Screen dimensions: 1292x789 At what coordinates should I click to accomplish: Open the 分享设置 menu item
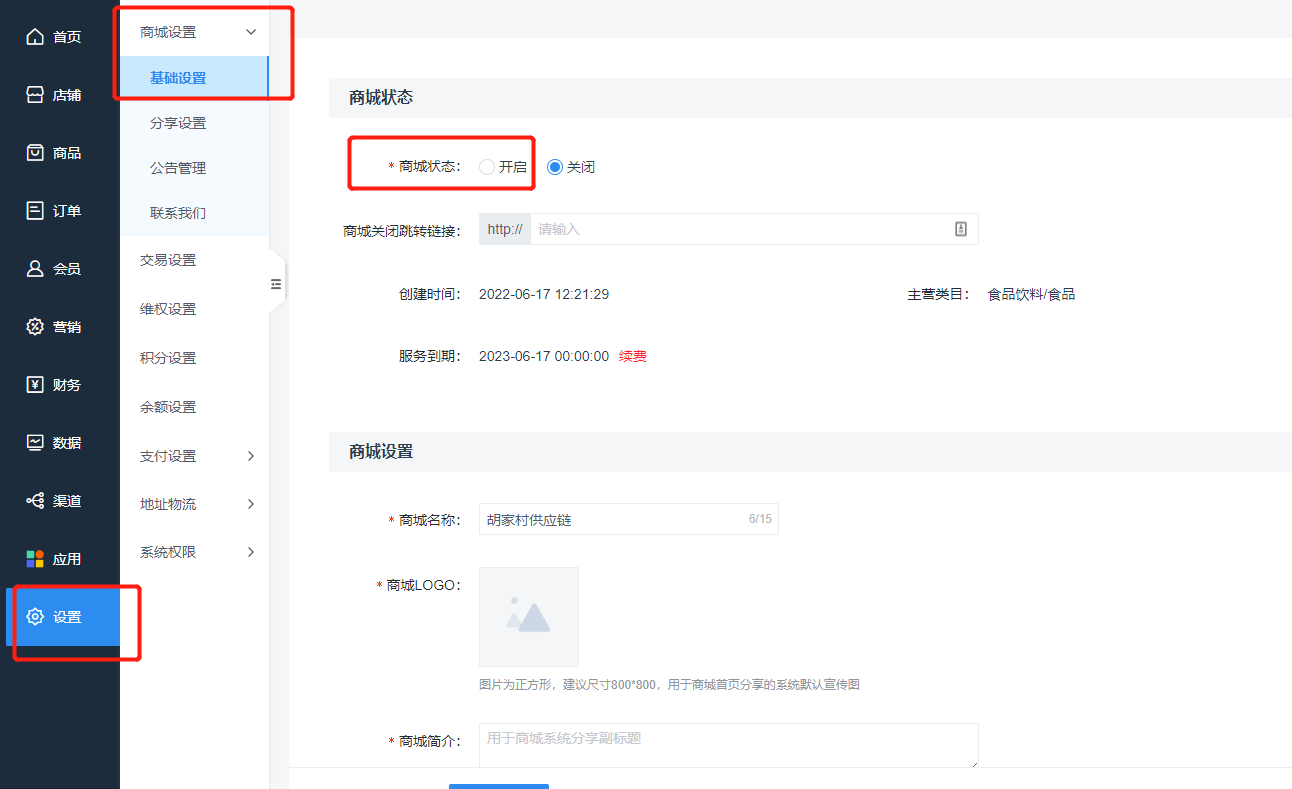click(x=178, y=123)
